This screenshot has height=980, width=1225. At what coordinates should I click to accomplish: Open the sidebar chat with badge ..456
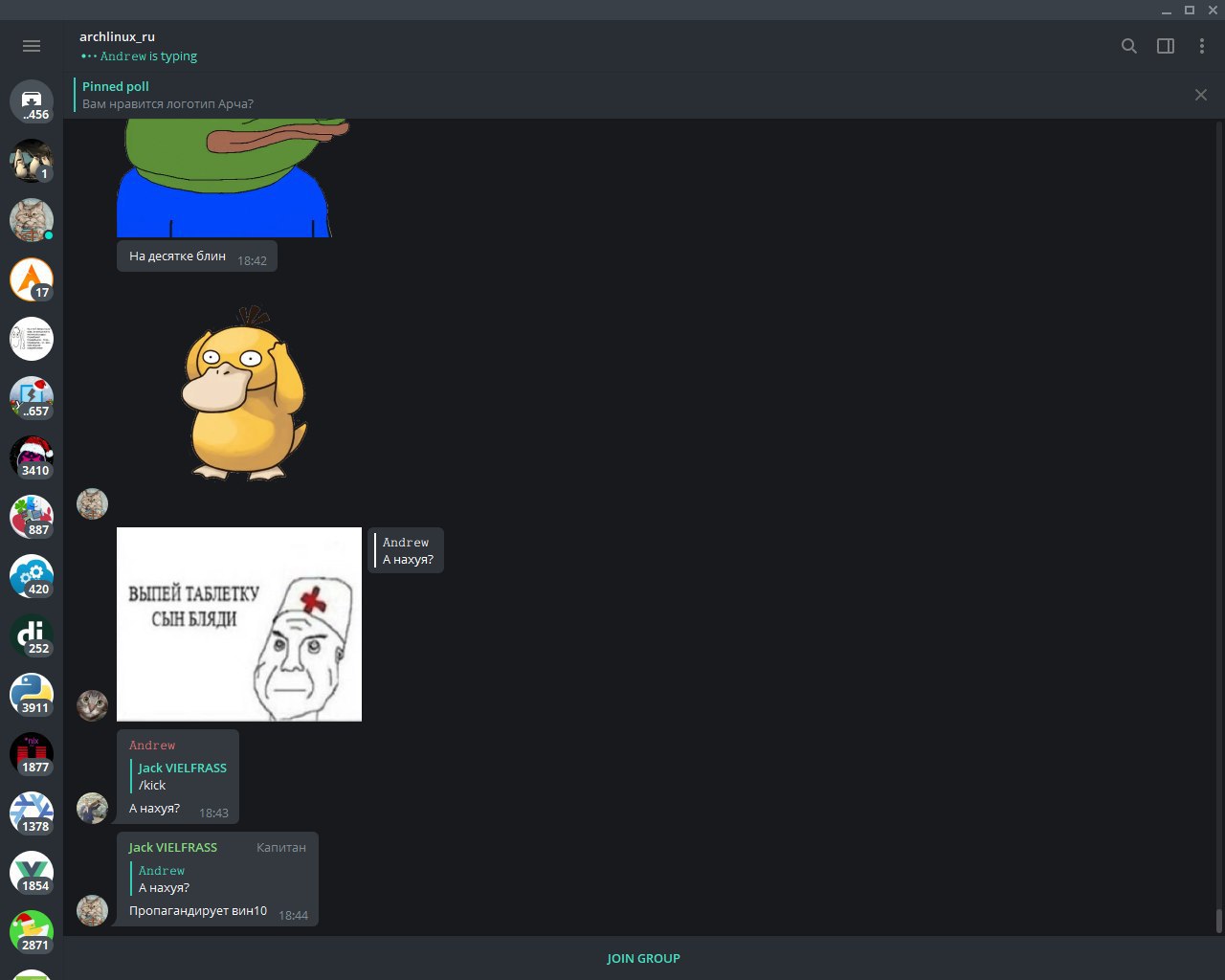point(32,101)
